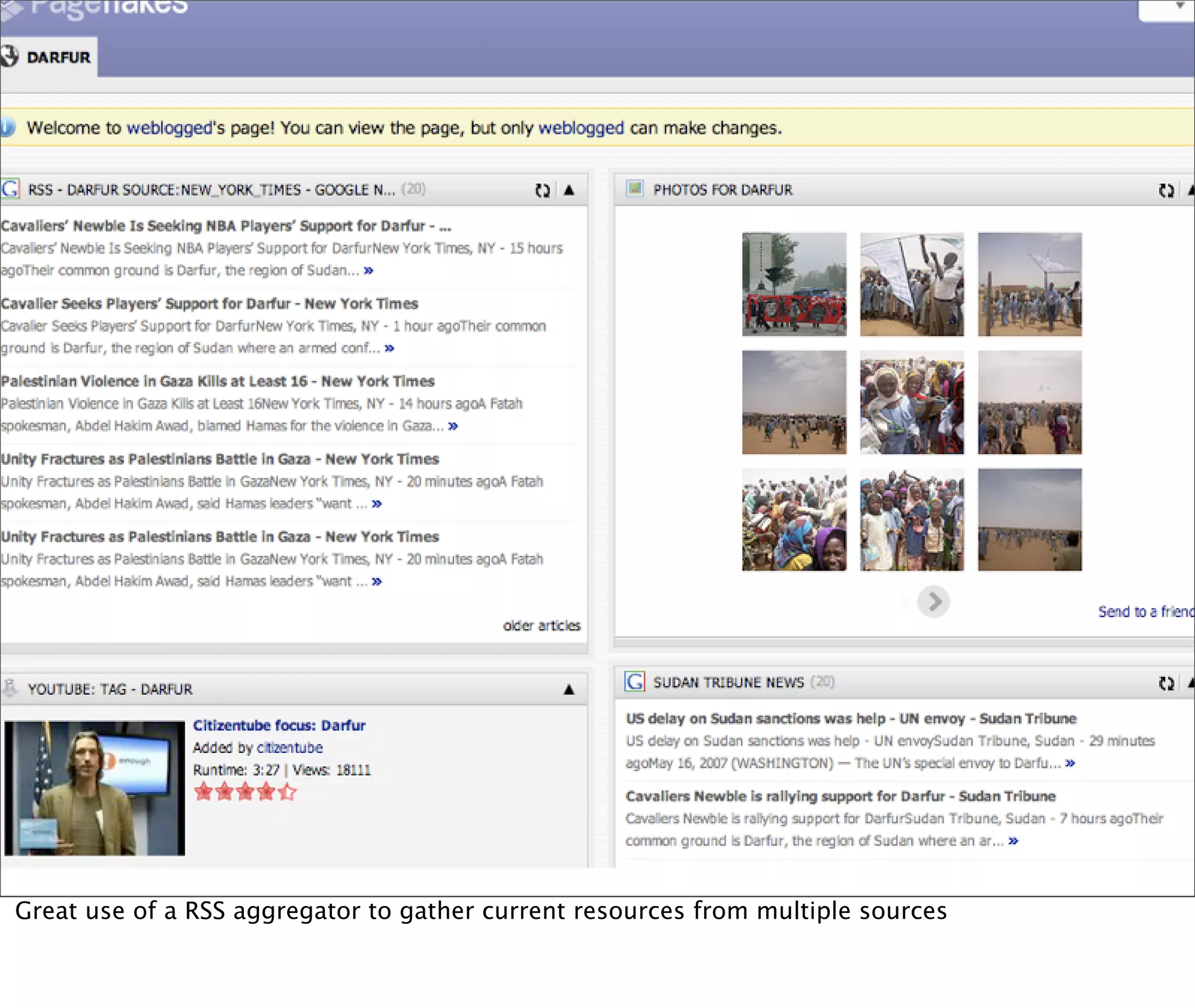This screenshot has height=1008, width=1195.
Task: Refresh the Darfur New York Times RSS flake
Action: pos(543,190)
